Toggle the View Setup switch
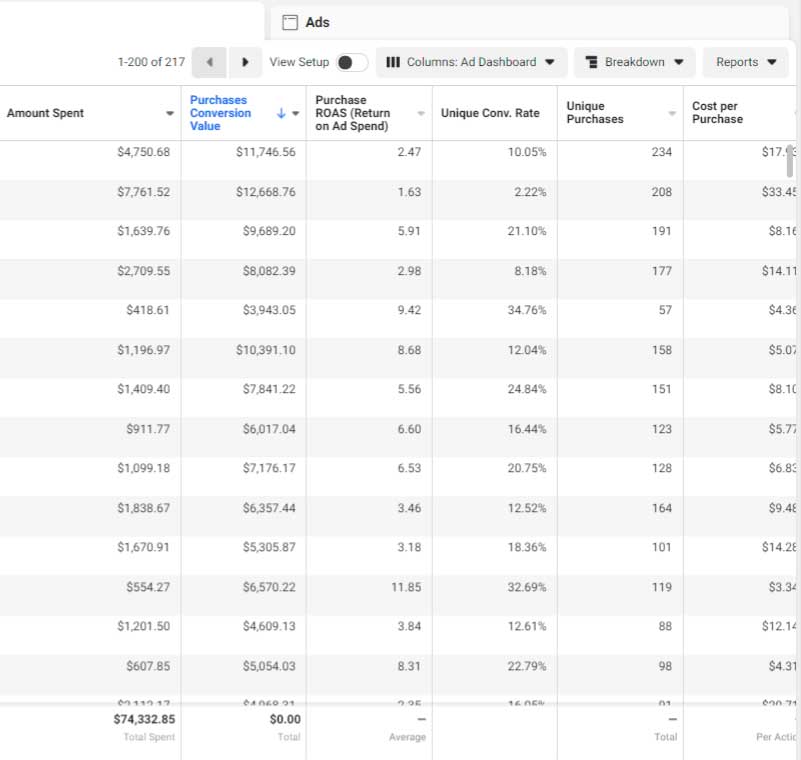 [352, 62]
